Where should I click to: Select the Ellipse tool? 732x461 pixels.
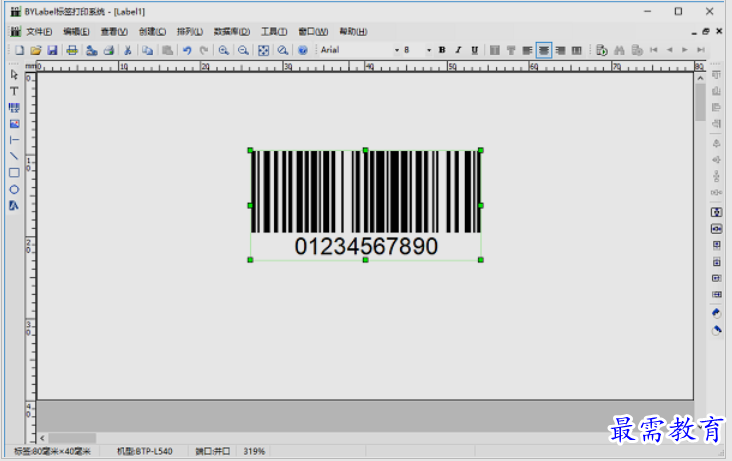pyautogui.click(x=14, y=189)
